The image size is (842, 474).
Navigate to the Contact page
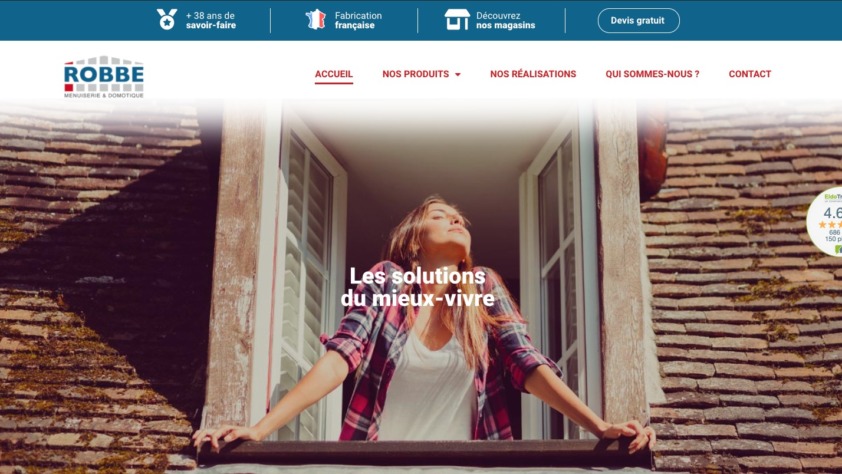750,74
